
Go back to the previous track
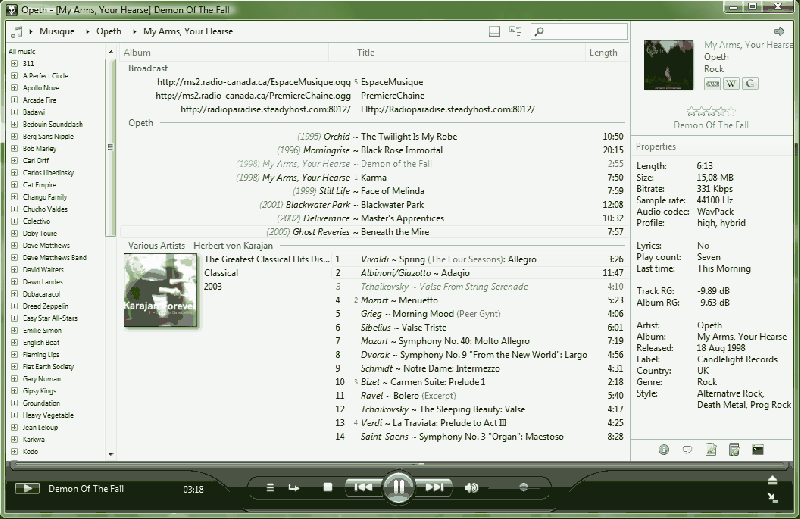[x=360, y=487]
